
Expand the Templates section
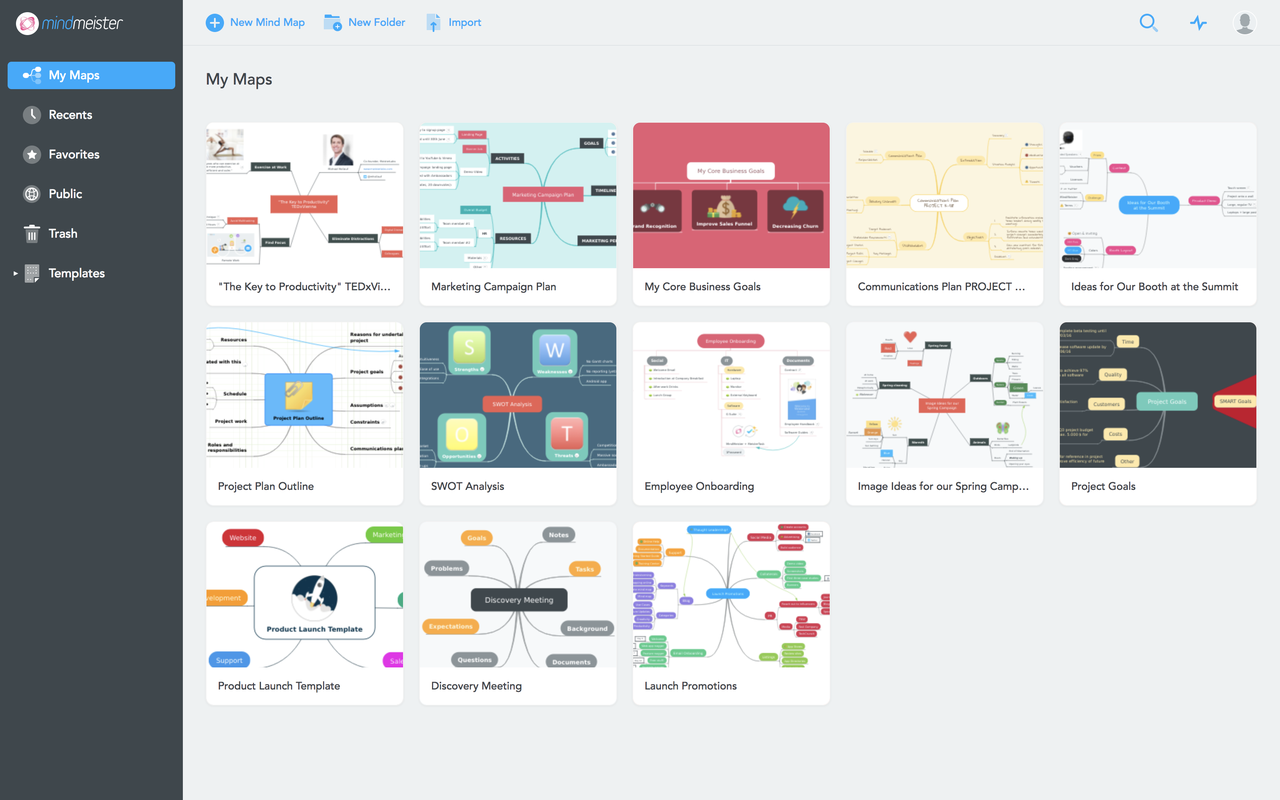[14, 273]
